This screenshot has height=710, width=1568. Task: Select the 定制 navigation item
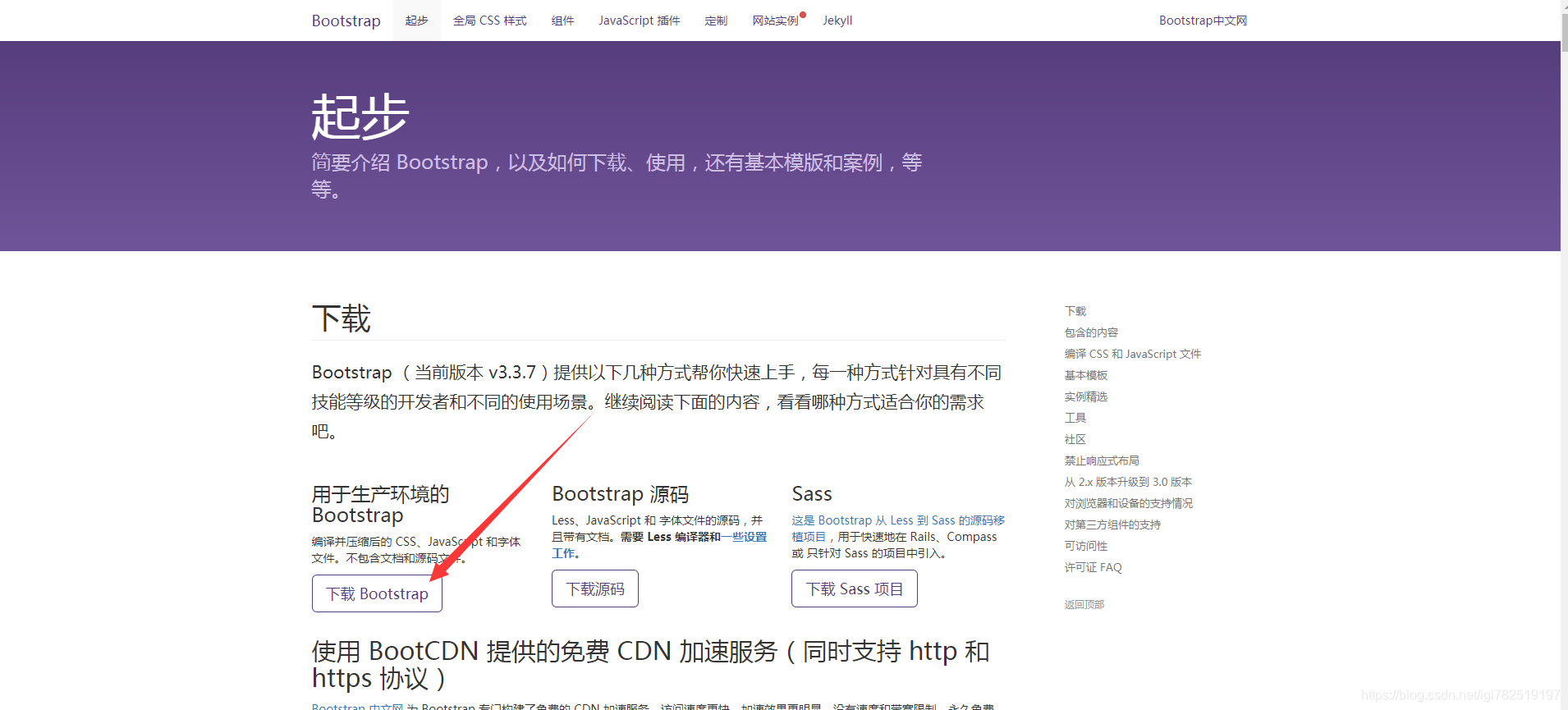pos(717,21)
